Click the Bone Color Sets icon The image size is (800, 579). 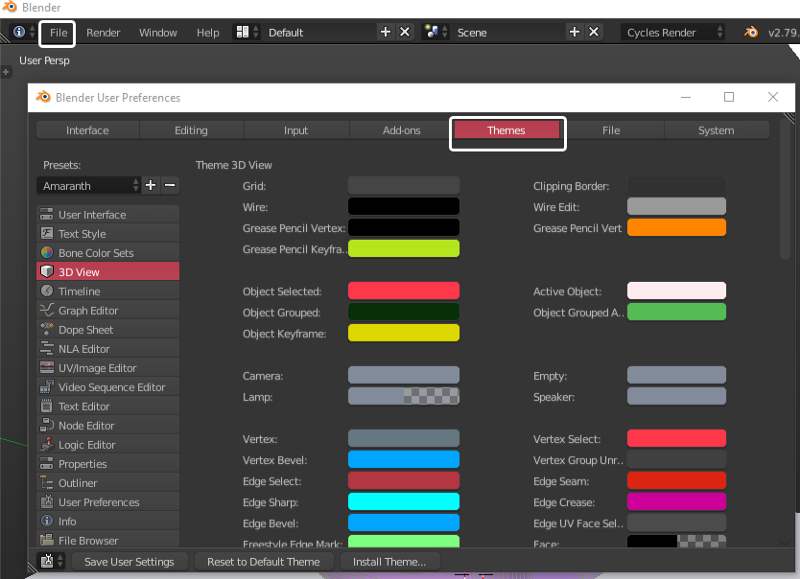tap(46, 253)
